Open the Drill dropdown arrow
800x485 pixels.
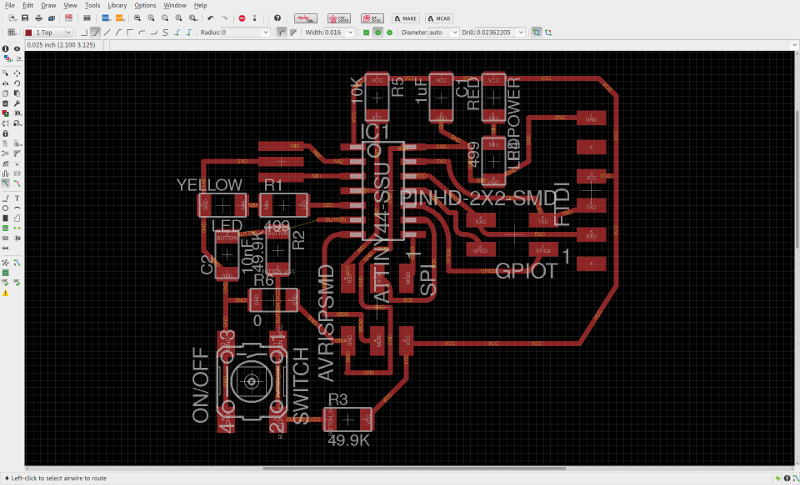click(521, 32)
